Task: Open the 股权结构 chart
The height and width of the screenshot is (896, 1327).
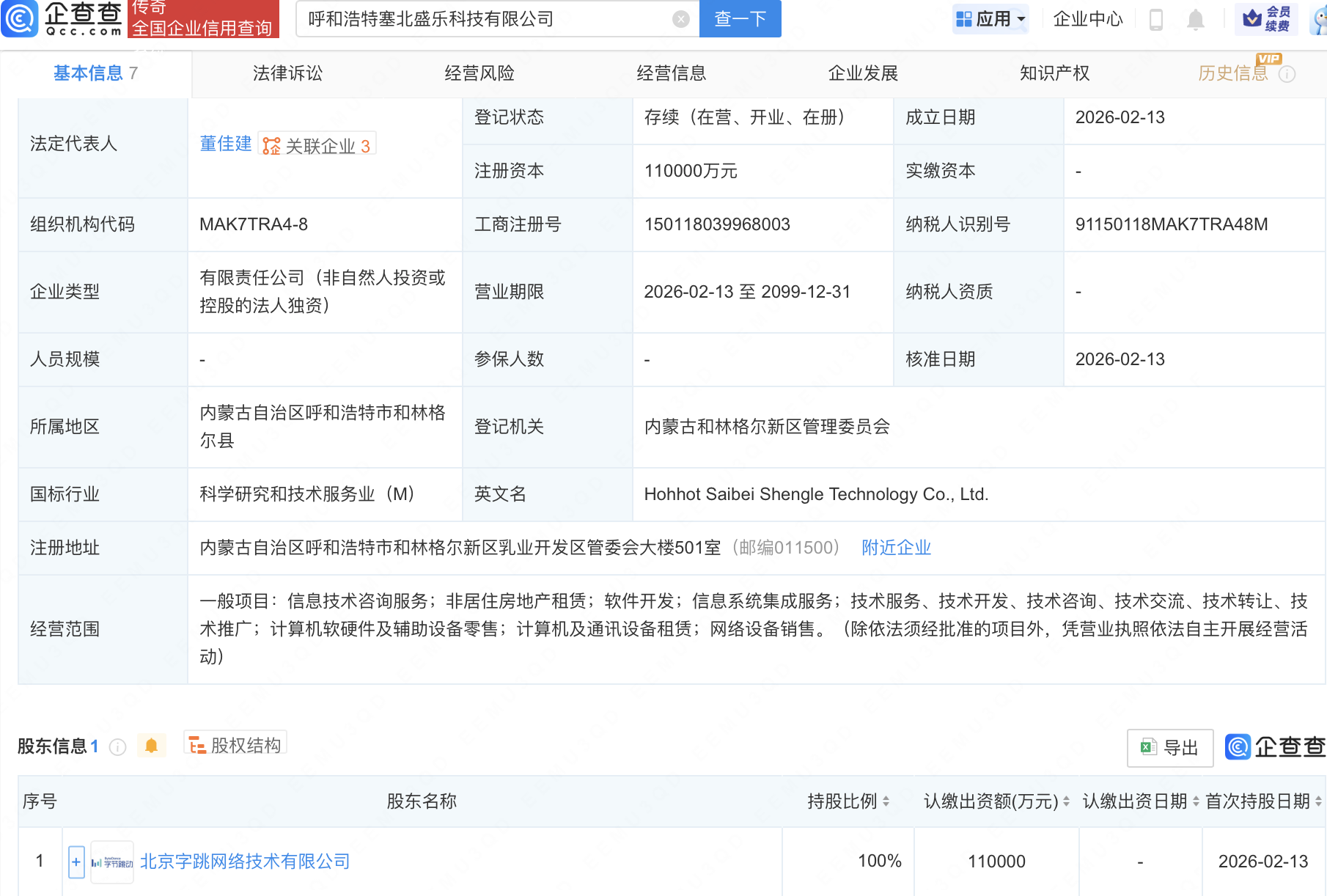Action: pyautogui.click(x=235, y=745)
